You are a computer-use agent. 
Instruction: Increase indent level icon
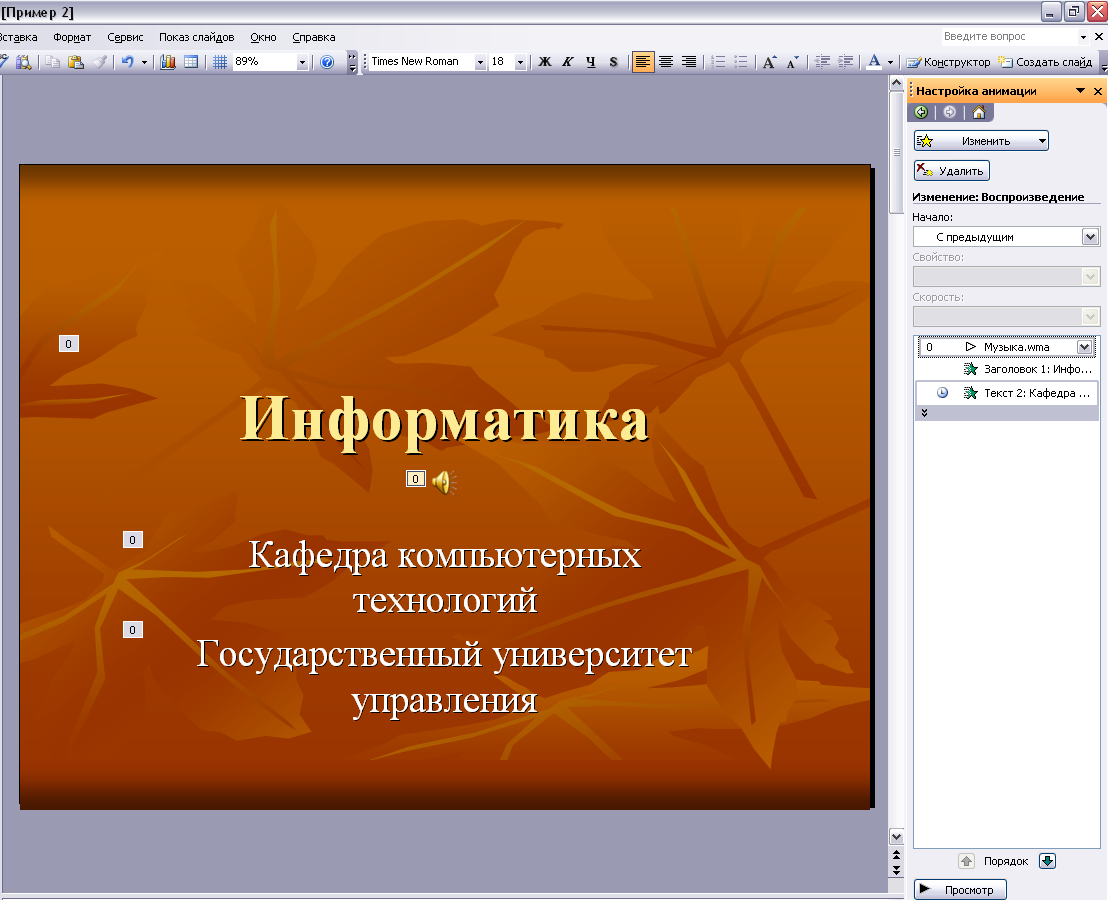[x=845, y=62]
